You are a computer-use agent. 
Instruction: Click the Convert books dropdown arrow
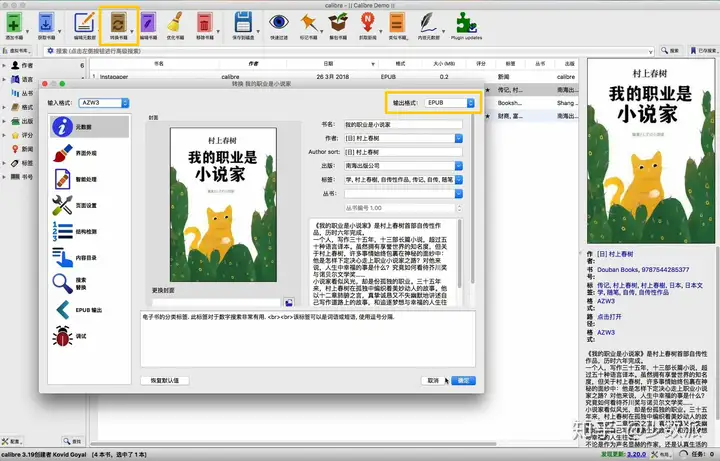[x=132, y=32]
